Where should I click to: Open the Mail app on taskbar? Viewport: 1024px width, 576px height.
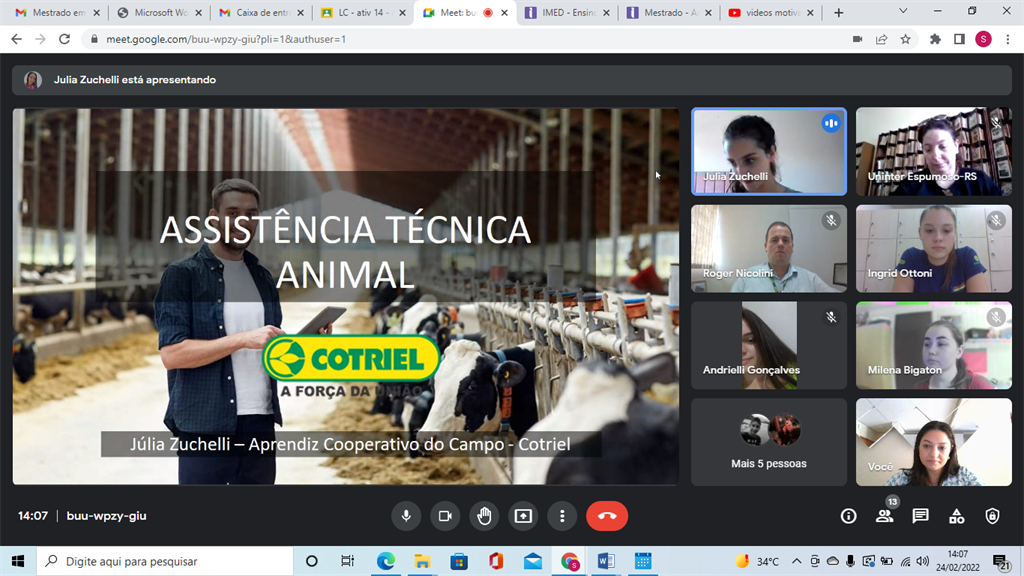533,561
